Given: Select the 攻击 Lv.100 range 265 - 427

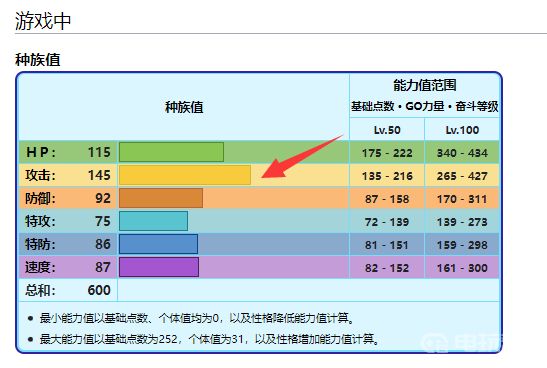Looking at the screenshot, I should click(462, 176).
